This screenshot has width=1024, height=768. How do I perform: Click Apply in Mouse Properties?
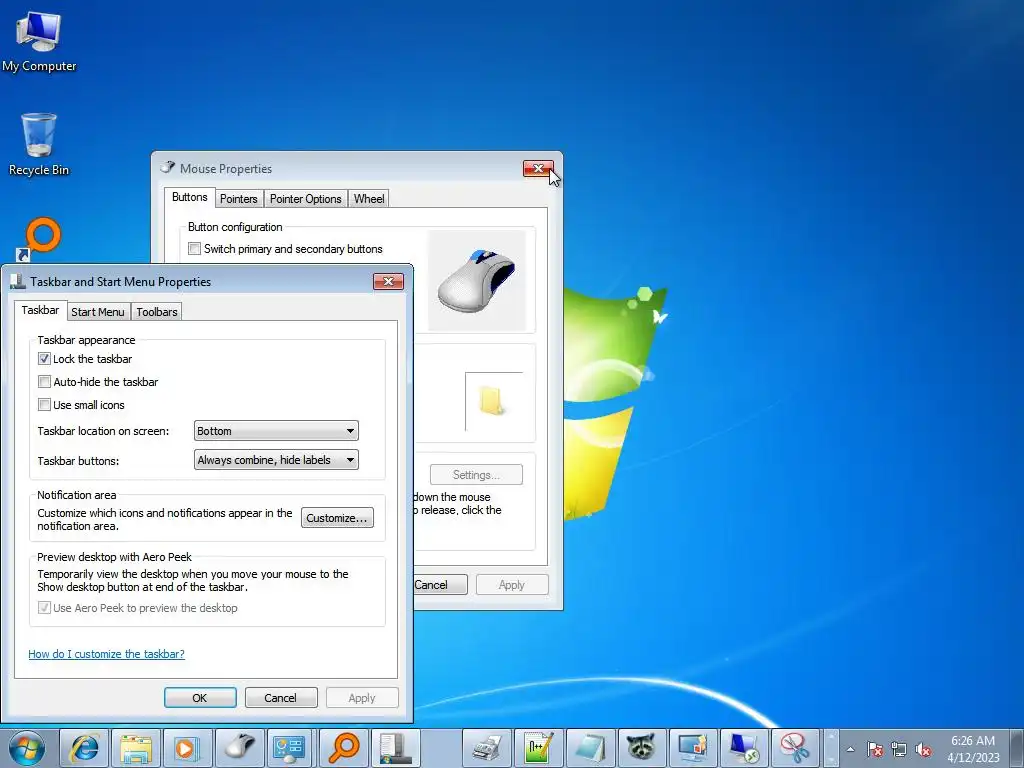pos(512,584)
